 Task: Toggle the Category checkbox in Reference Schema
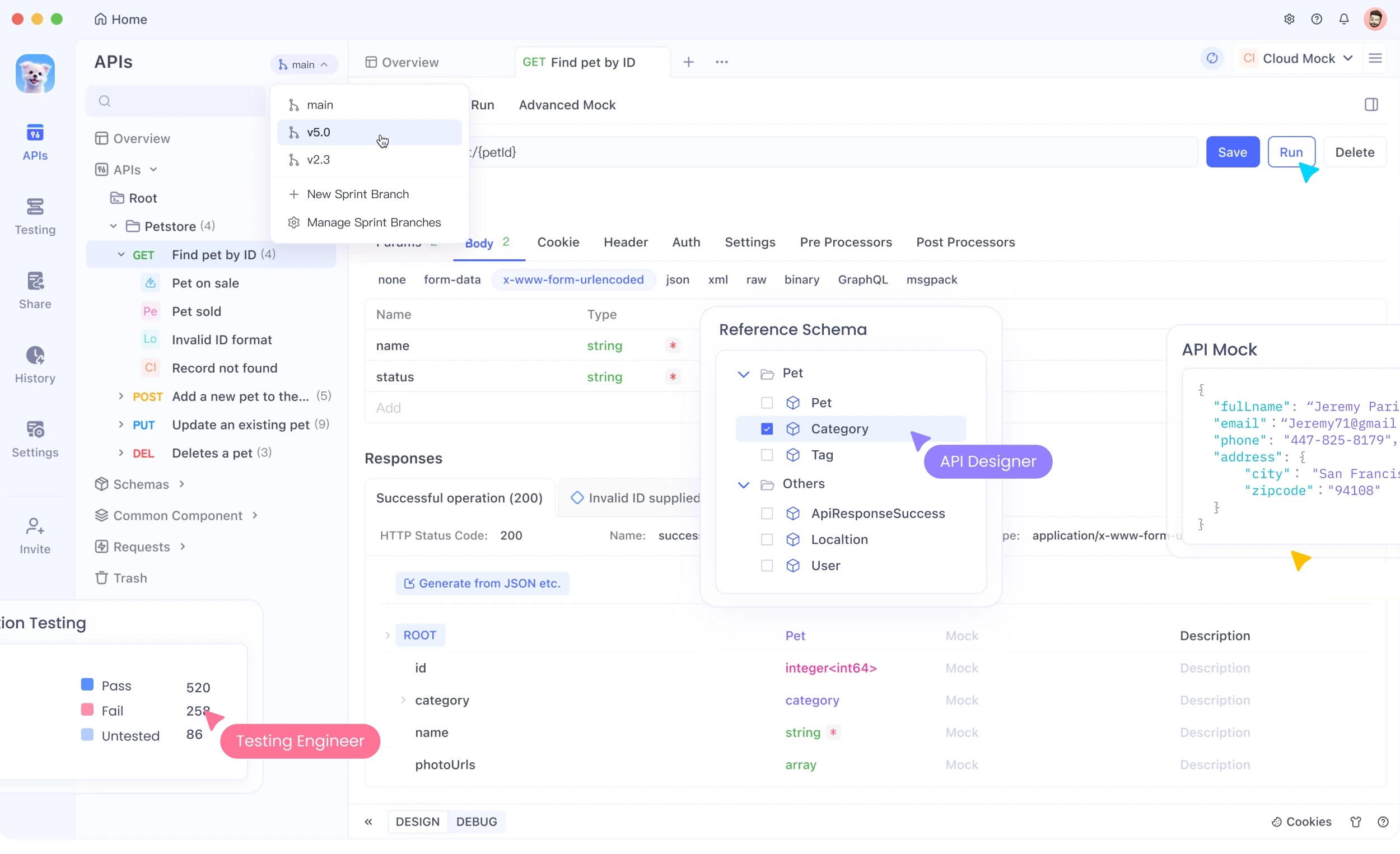(766, 428)
